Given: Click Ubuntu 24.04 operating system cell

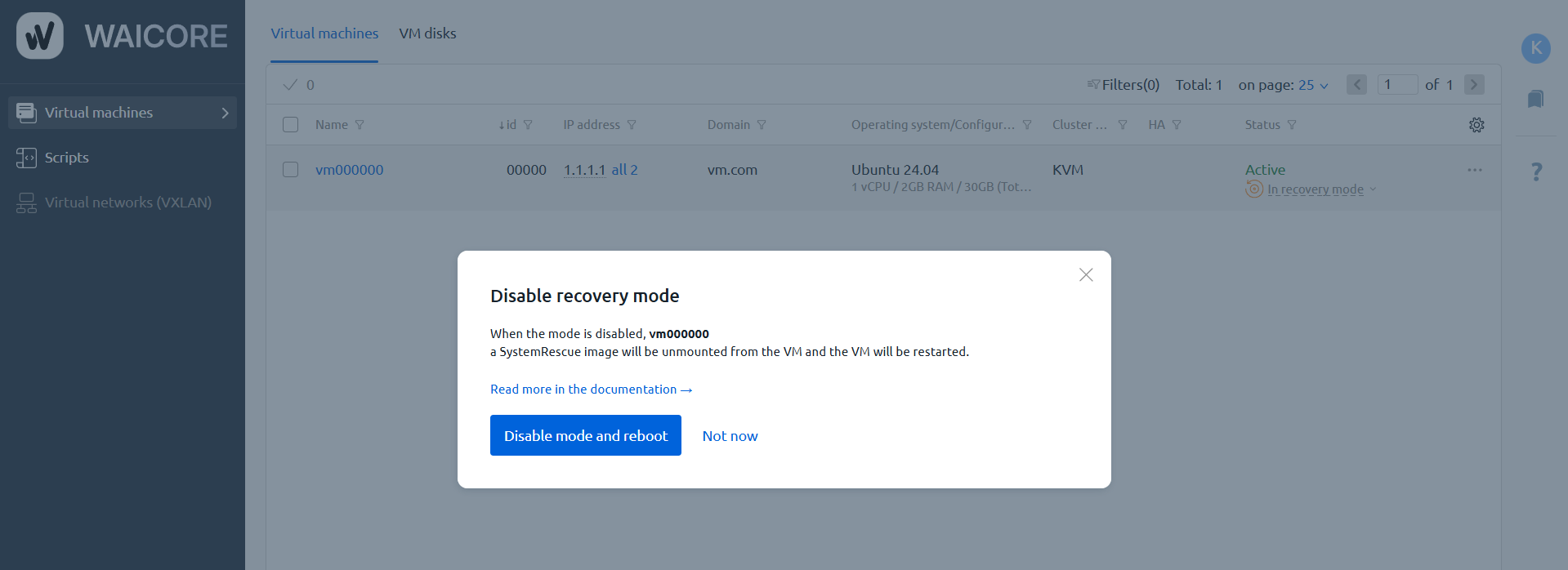Looking at the screenshot, I should click(896, 170).
